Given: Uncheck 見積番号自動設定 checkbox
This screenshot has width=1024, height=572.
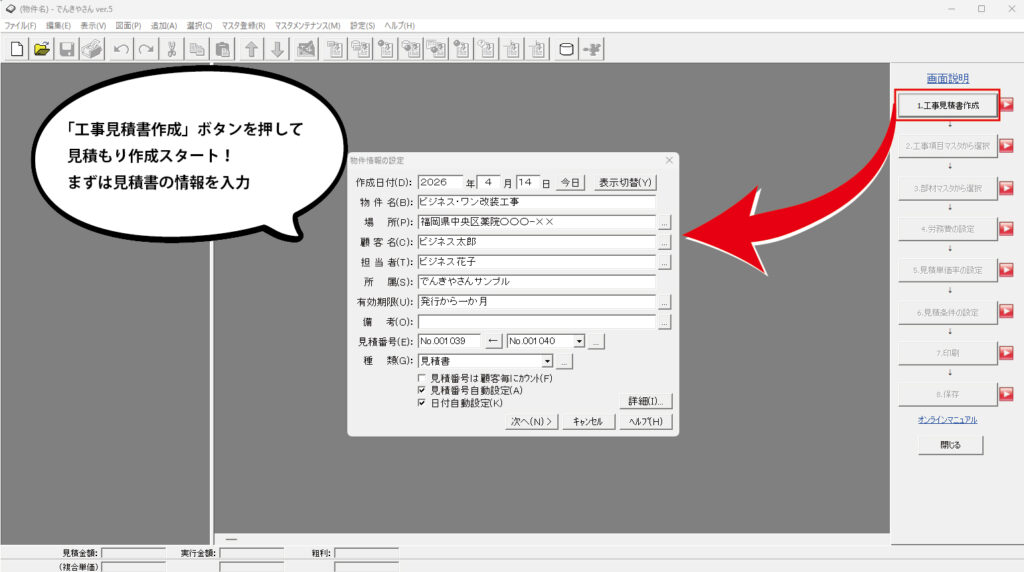Looking at the screenshot, I should click(422, 390).
